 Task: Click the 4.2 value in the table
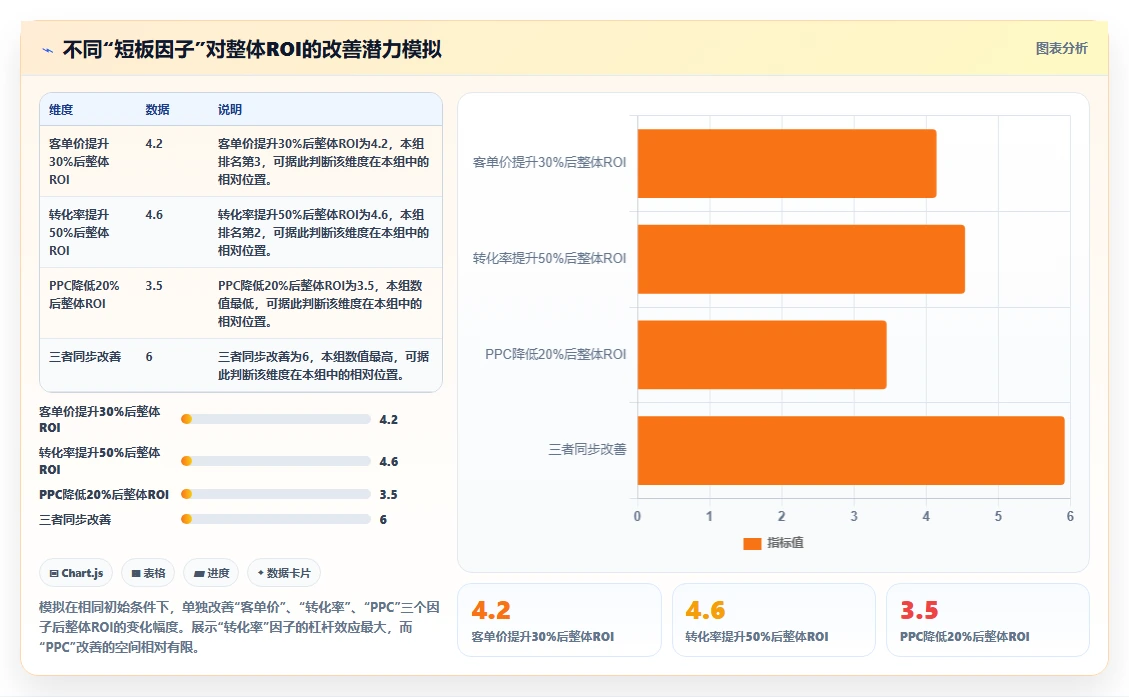[x=154, y=143]
